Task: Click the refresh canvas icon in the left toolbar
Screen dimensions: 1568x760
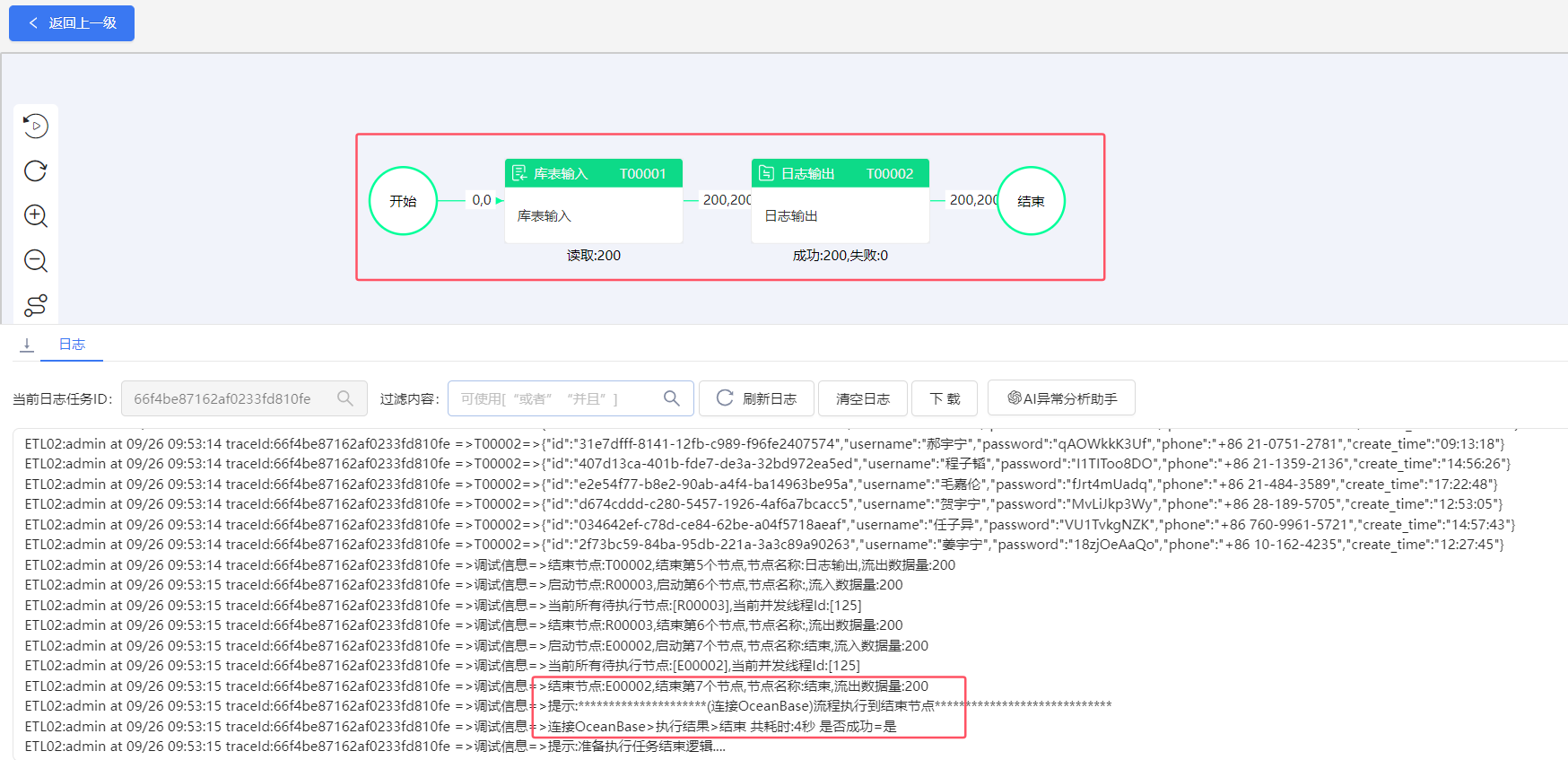Action: tap(36, 170)
